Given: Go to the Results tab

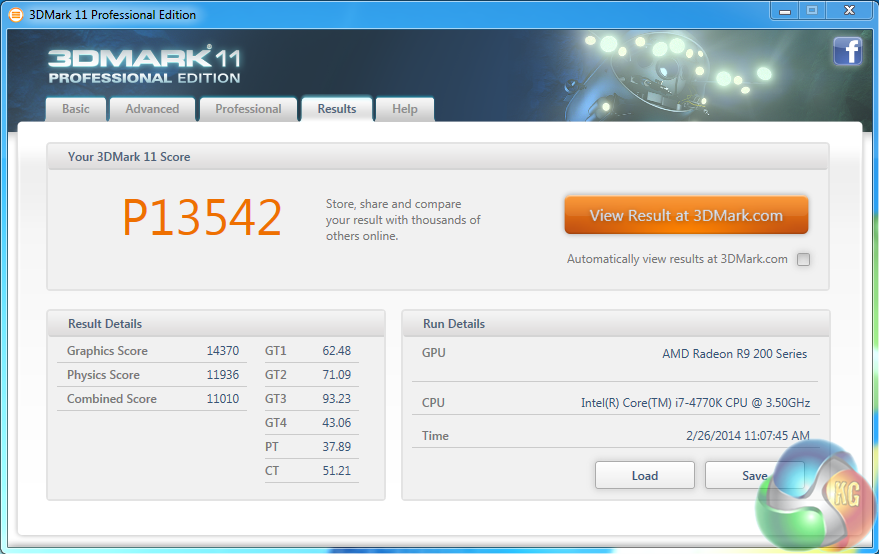Looking at the screenshot, I should point(337,109).
